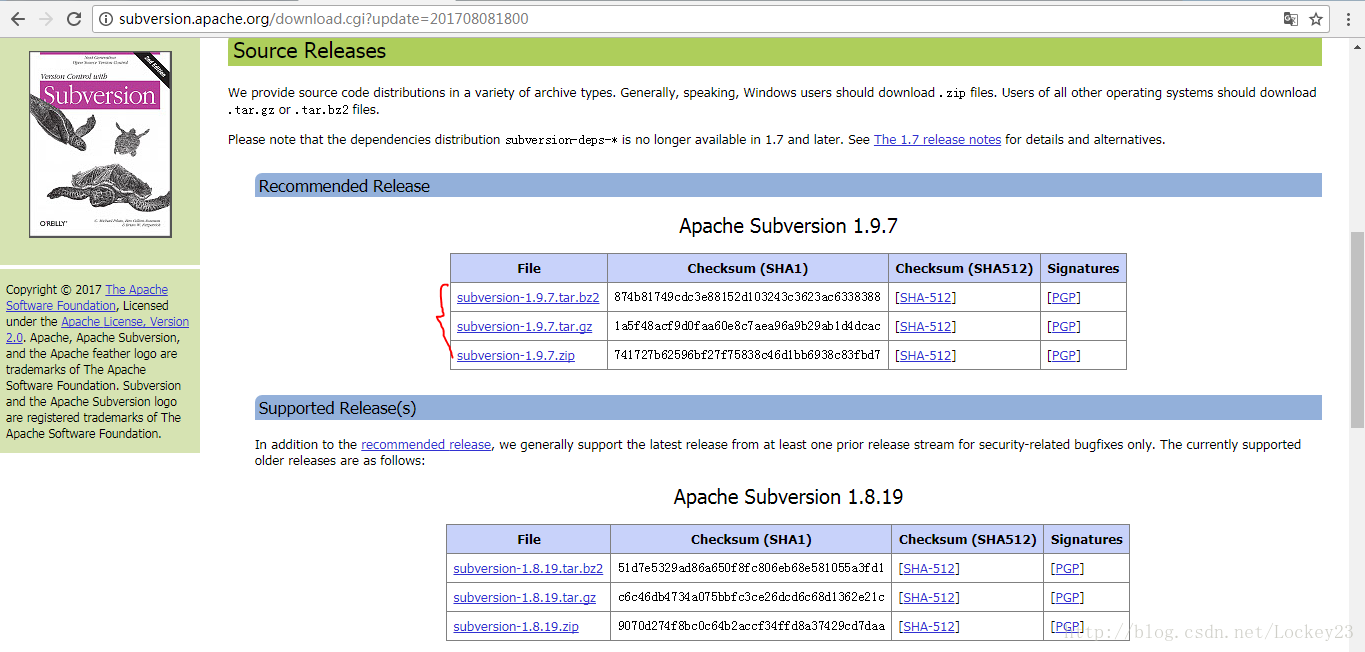Click the translate page icon
Viewport: 1365px width, 652px height.
point(1291,19)
